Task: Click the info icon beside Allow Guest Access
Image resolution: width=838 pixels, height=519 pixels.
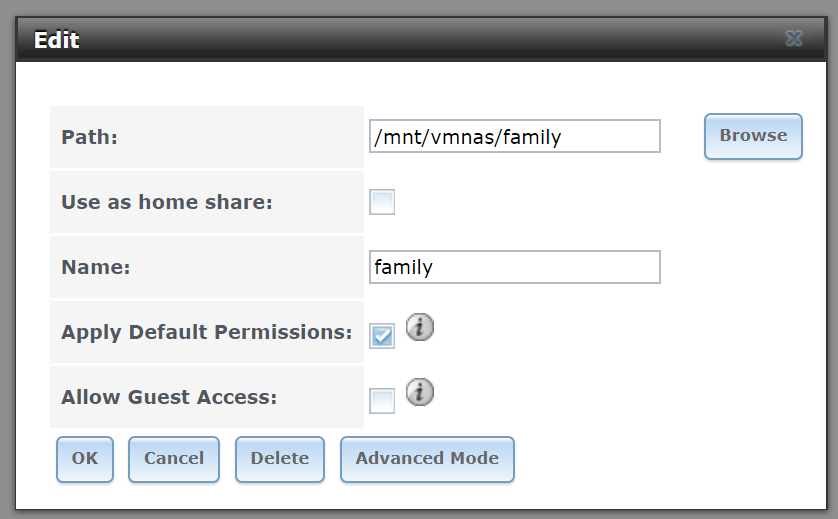Action: 420,392
